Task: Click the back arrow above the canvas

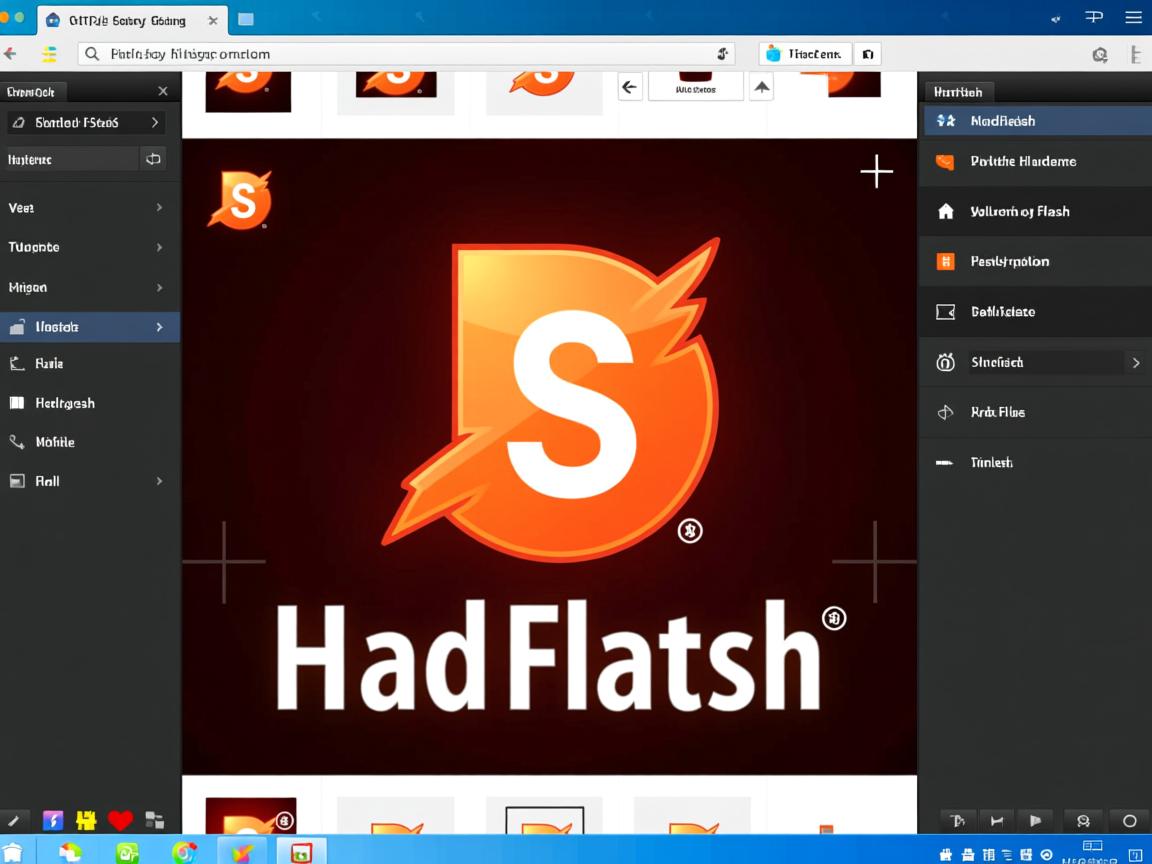Action: click(x=629, y=88)
